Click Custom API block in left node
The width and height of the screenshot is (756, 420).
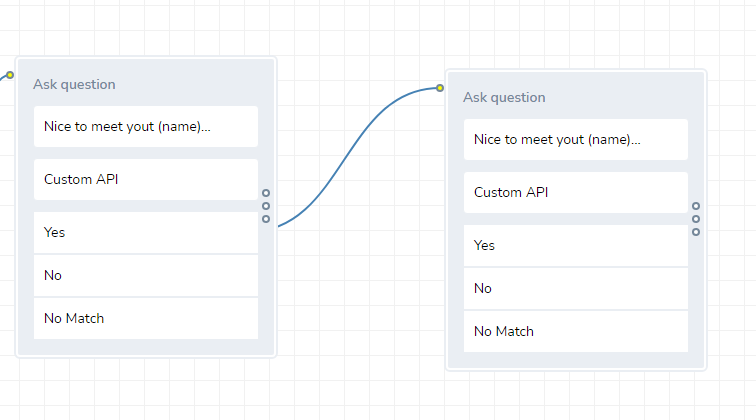[x=146, y=179]
